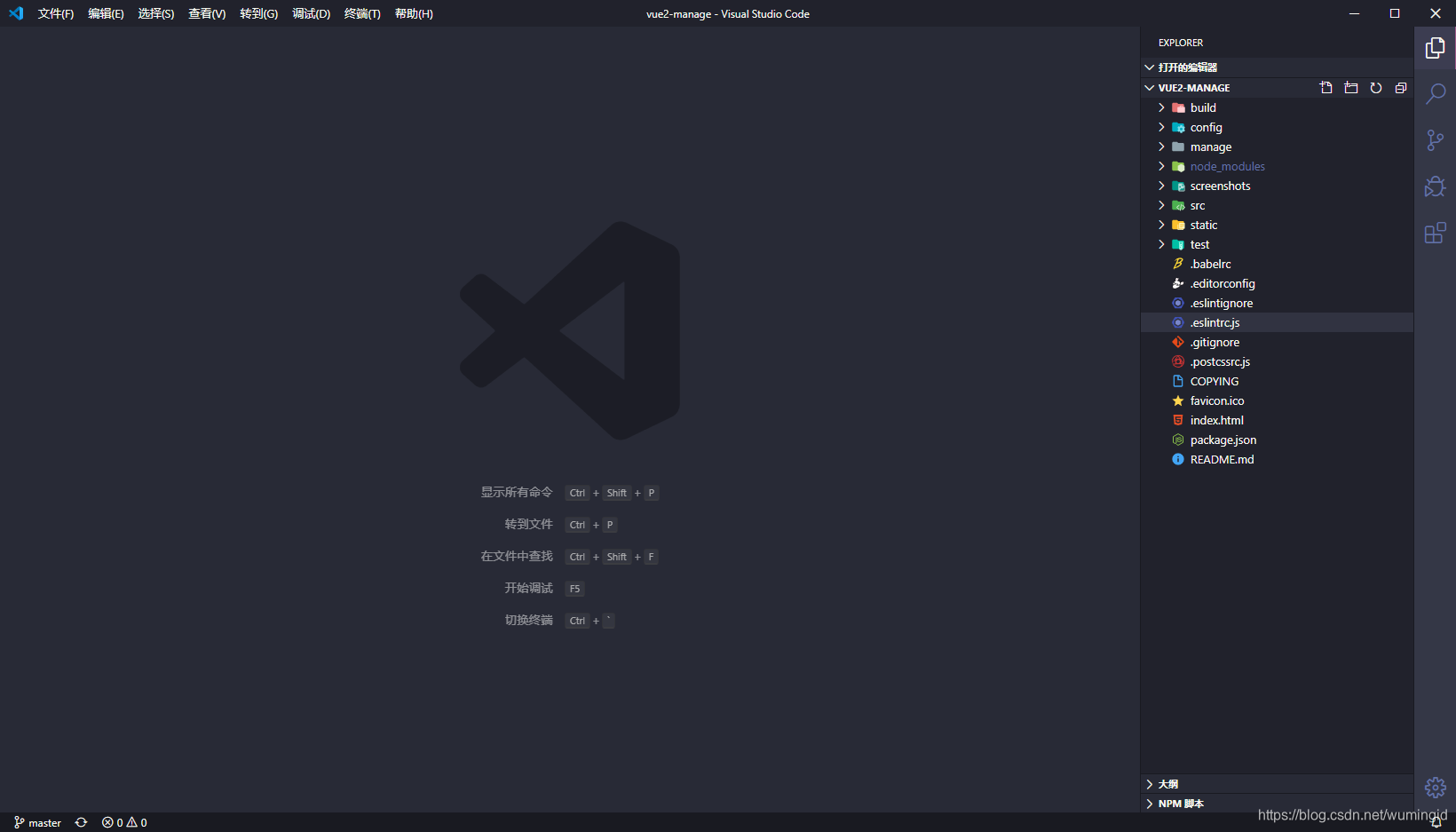Expand the 大纲 outline section
Image resolution: width=1456 pixels, height=832 pixels.
(x=1277, y=784)
